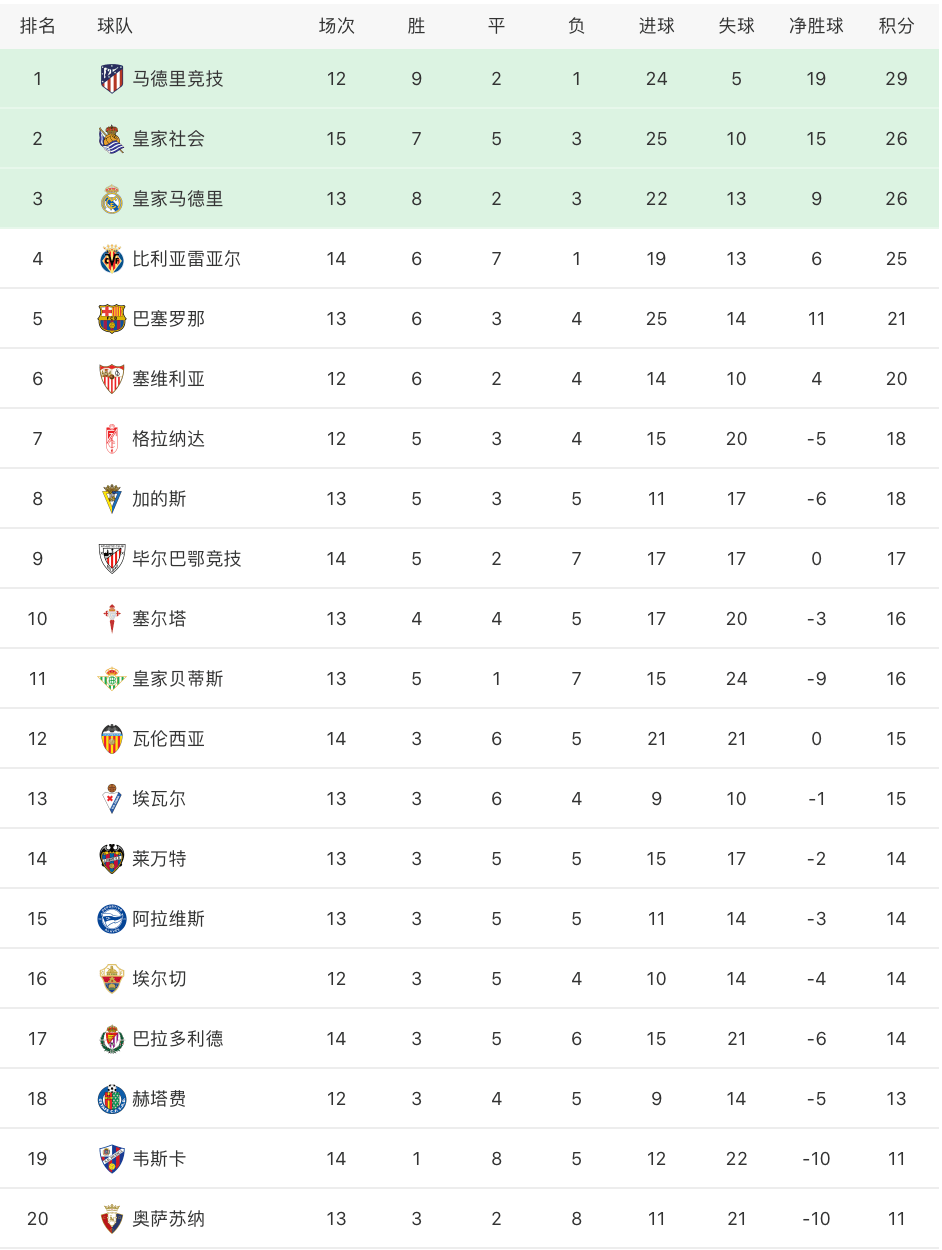Sort table by 积分 column header

pos(896,26)
